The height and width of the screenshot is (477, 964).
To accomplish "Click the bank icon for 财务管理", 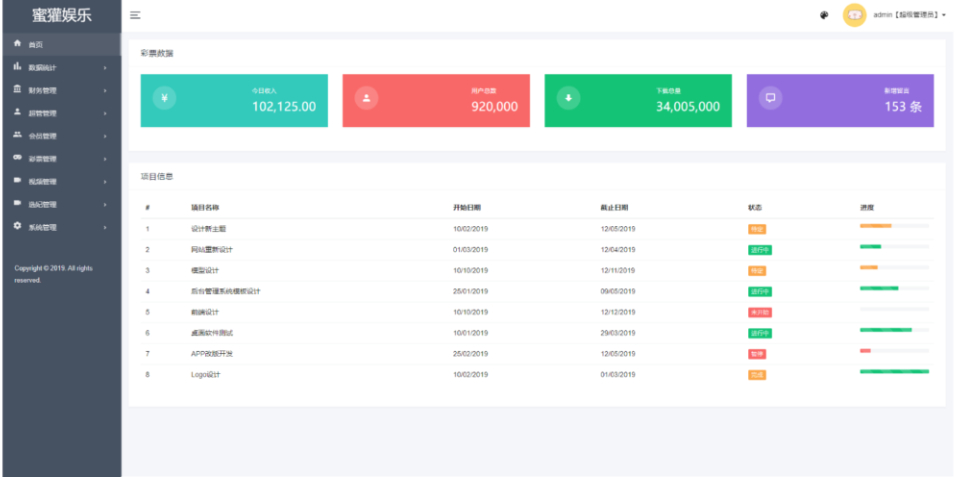I will click(x=17, y=90).
